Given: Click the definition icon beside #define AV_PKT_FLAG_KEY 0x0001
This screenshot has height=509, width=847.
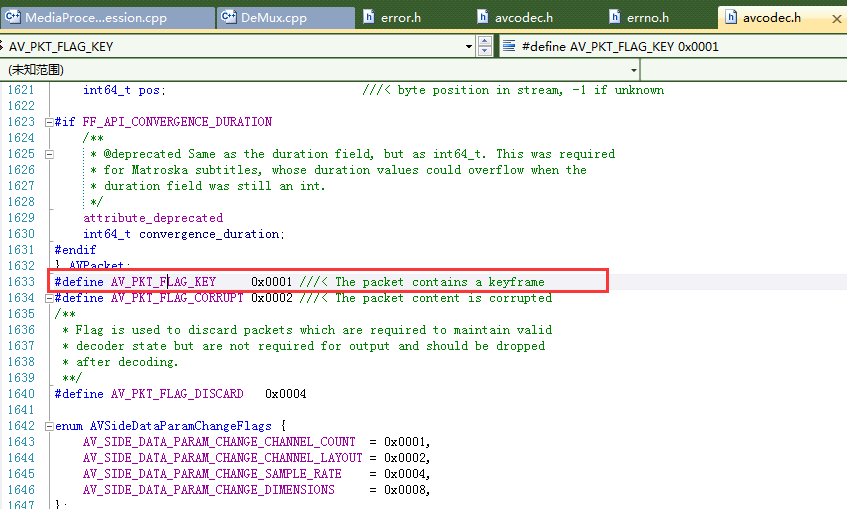Looking at the screenshot, I should coord(508,46).
